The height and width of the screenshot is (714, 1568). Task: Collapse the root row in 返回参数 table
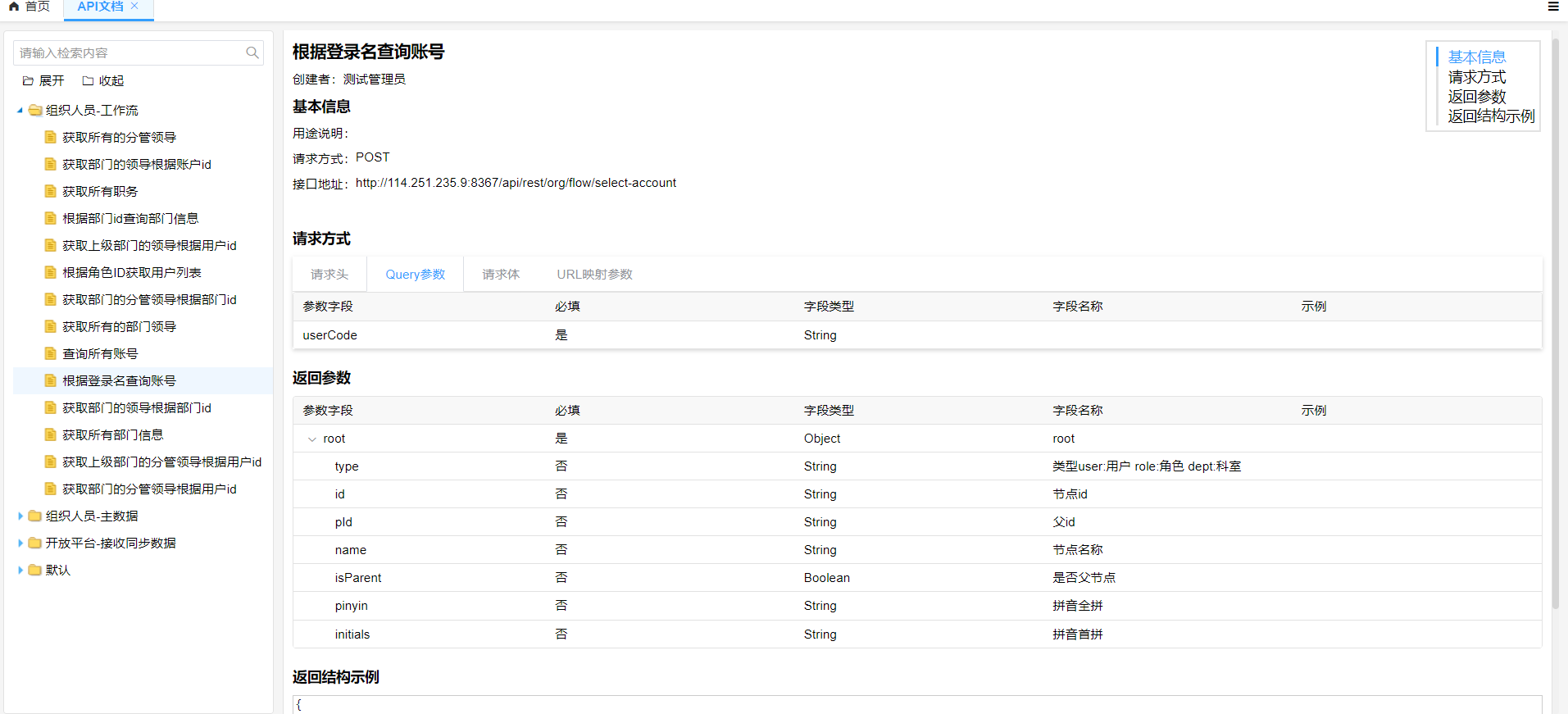pyautogui.click(x=311, y=439)
